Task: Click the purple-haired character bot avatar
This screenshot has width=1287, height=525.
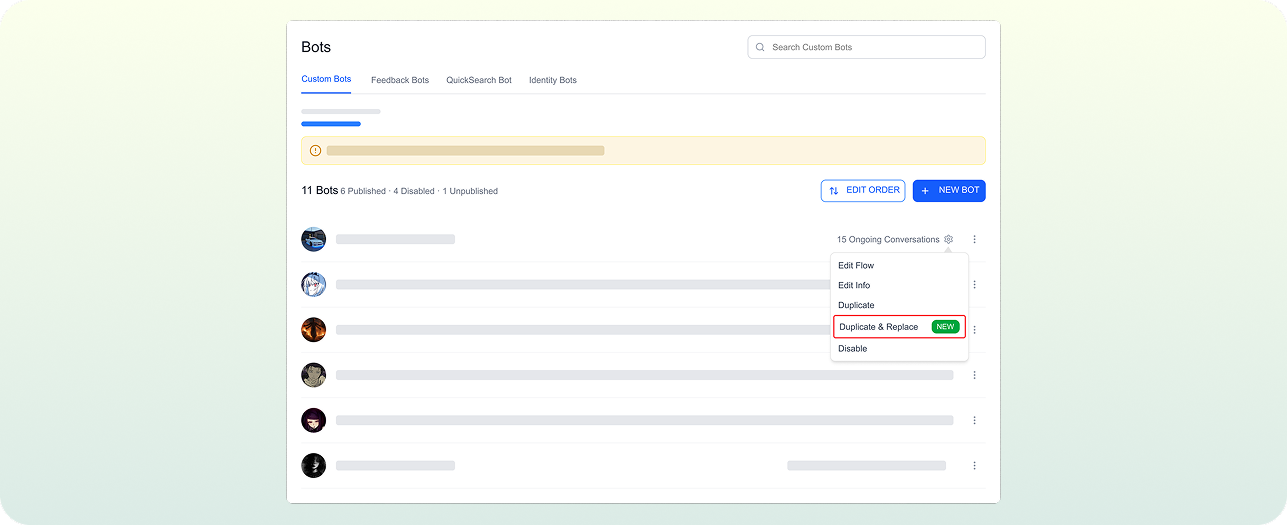Action: (x=314, y=420)
